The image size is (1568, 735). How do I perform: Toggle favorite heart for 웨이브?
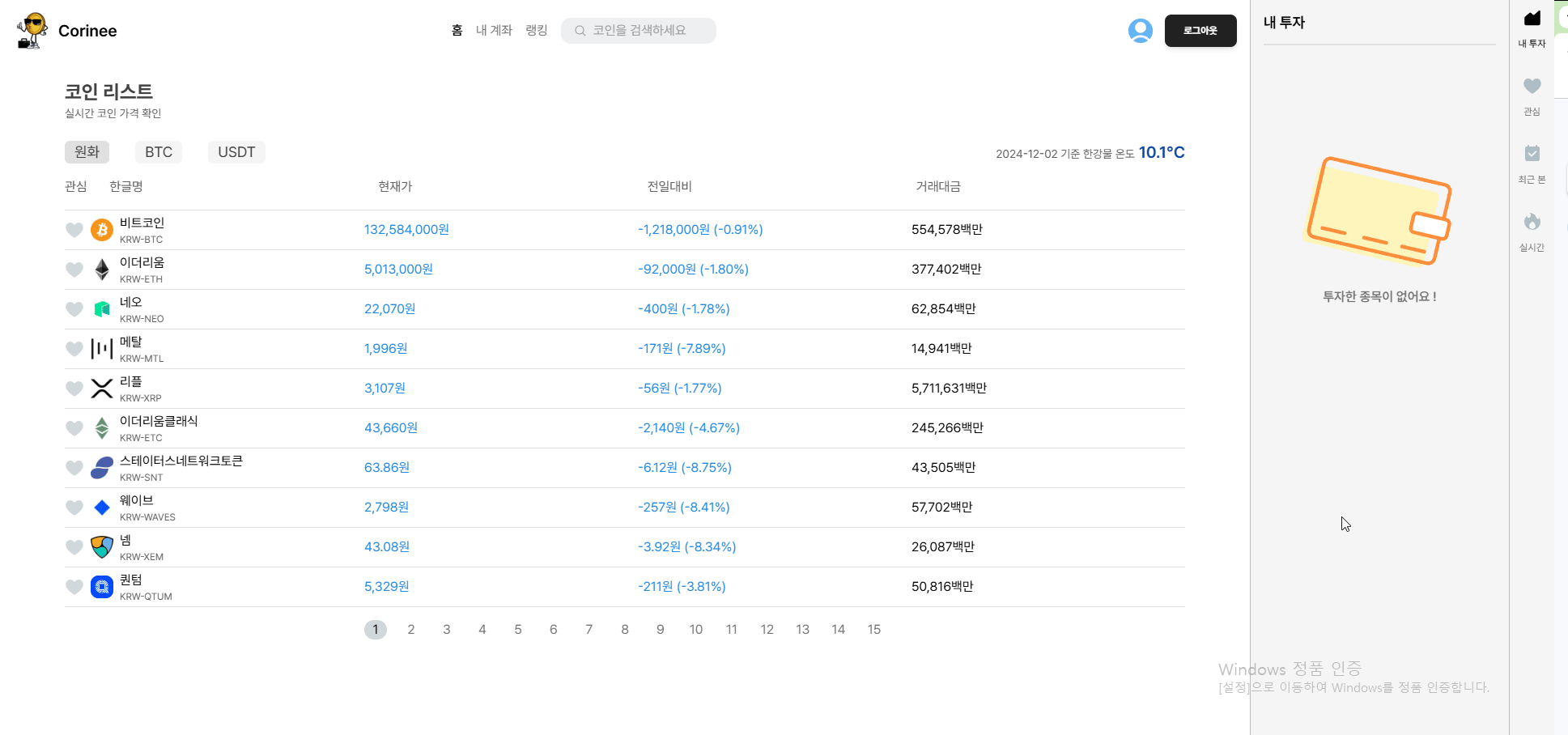(74, 508)
